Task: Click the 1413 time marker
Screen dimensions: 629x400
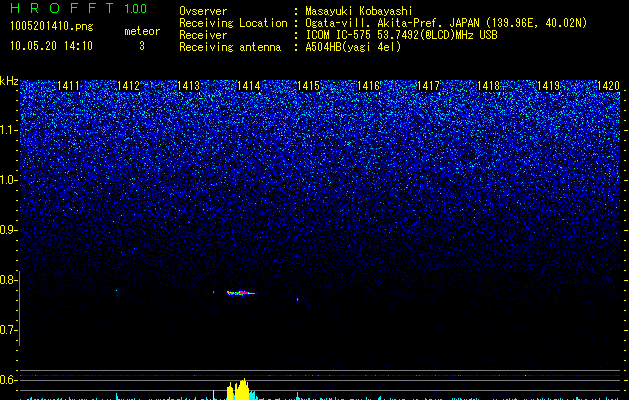Action: click(x=189, y=86)
